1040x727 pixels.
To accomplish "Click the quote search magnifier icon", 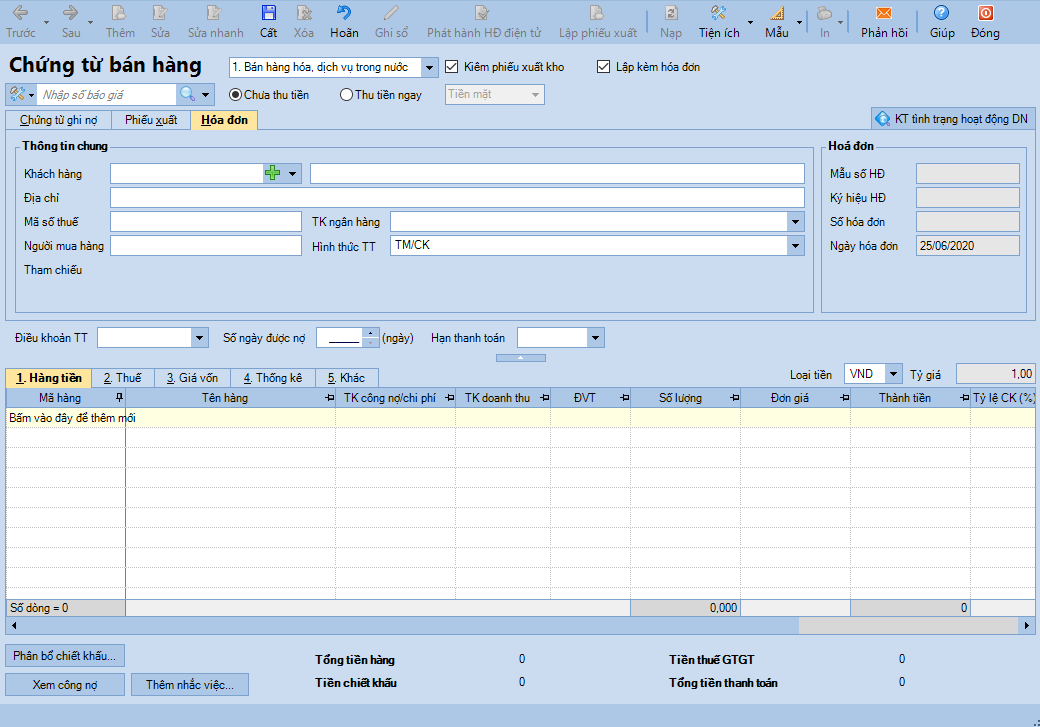I will point(187,95).
